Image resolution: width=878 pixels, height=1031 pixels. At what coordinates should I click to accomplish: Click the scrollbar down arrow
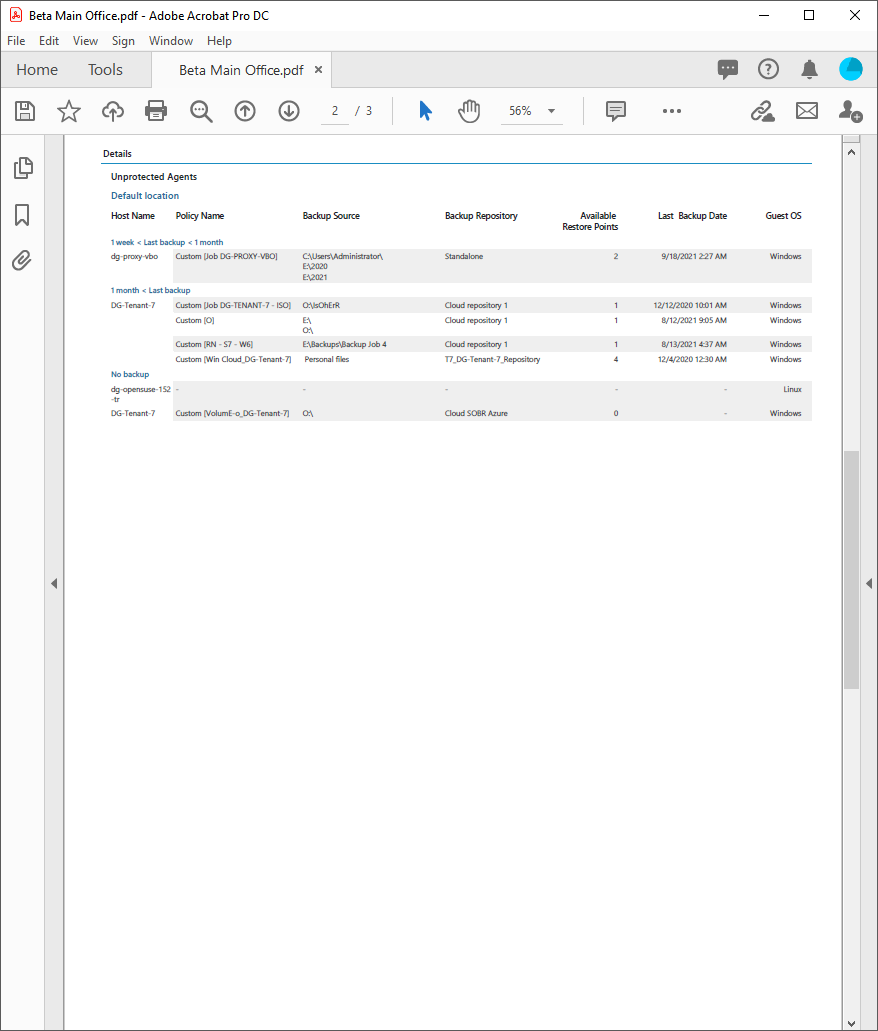(x=851, y=1023)
